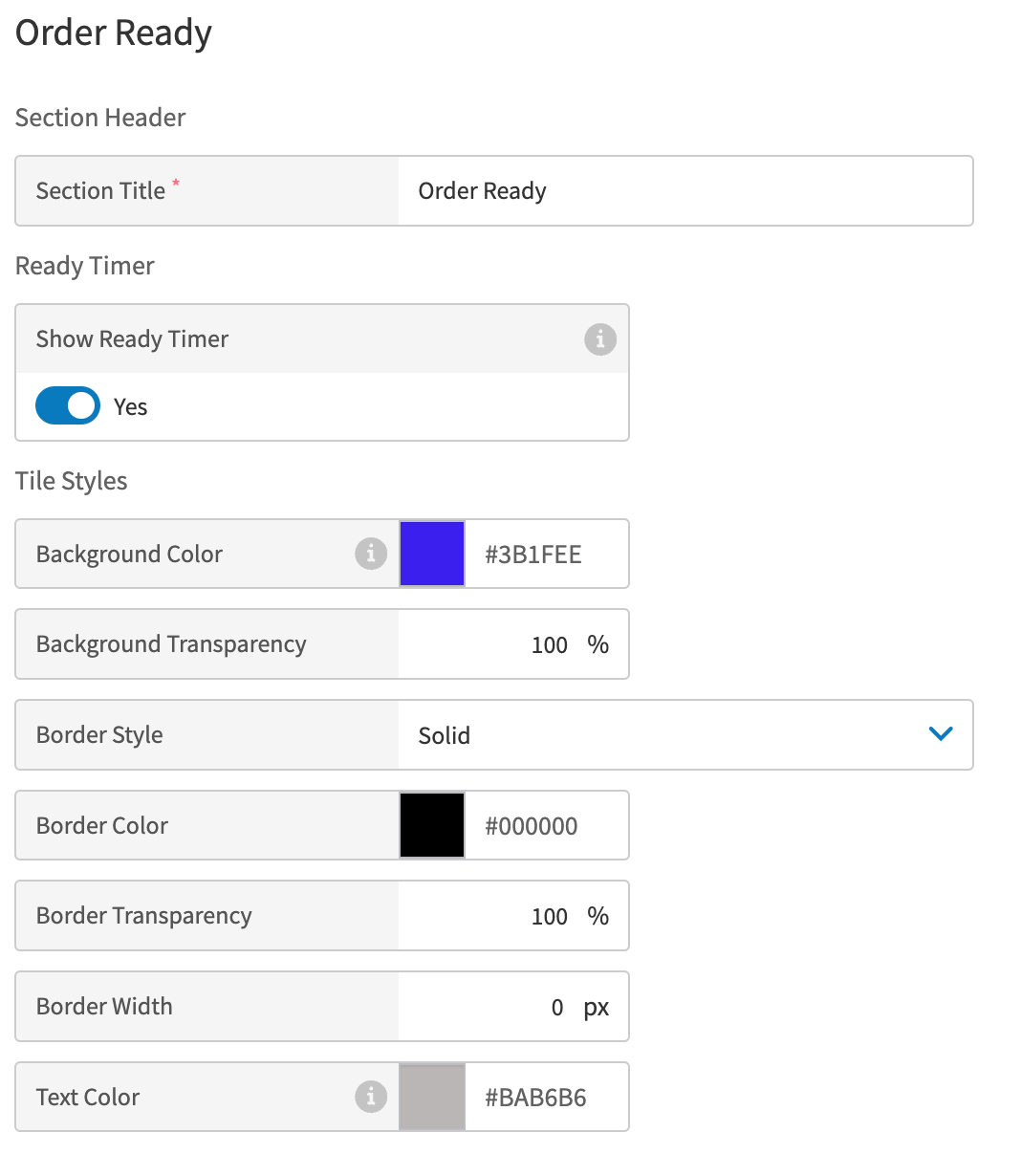Screen dimensions: 1021x1176
Task: Click the Yes label beside the timer switch
Action: (x=130, y=406)
